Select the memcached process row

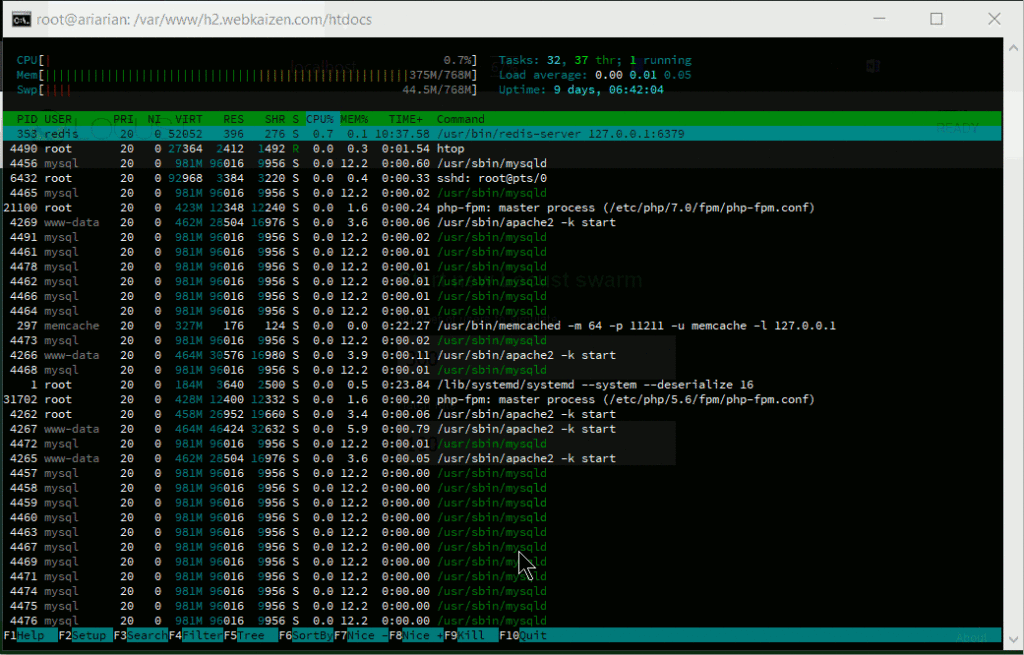coord(502,326)
